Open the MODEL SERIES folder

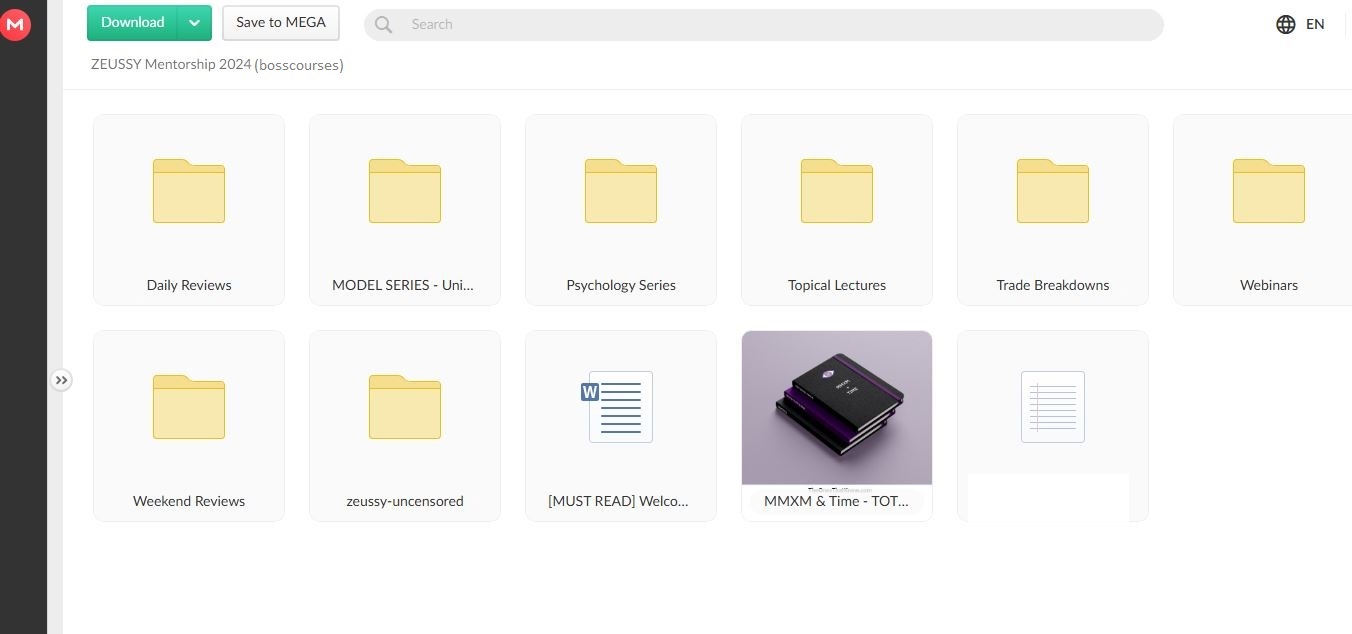[405, 209]
